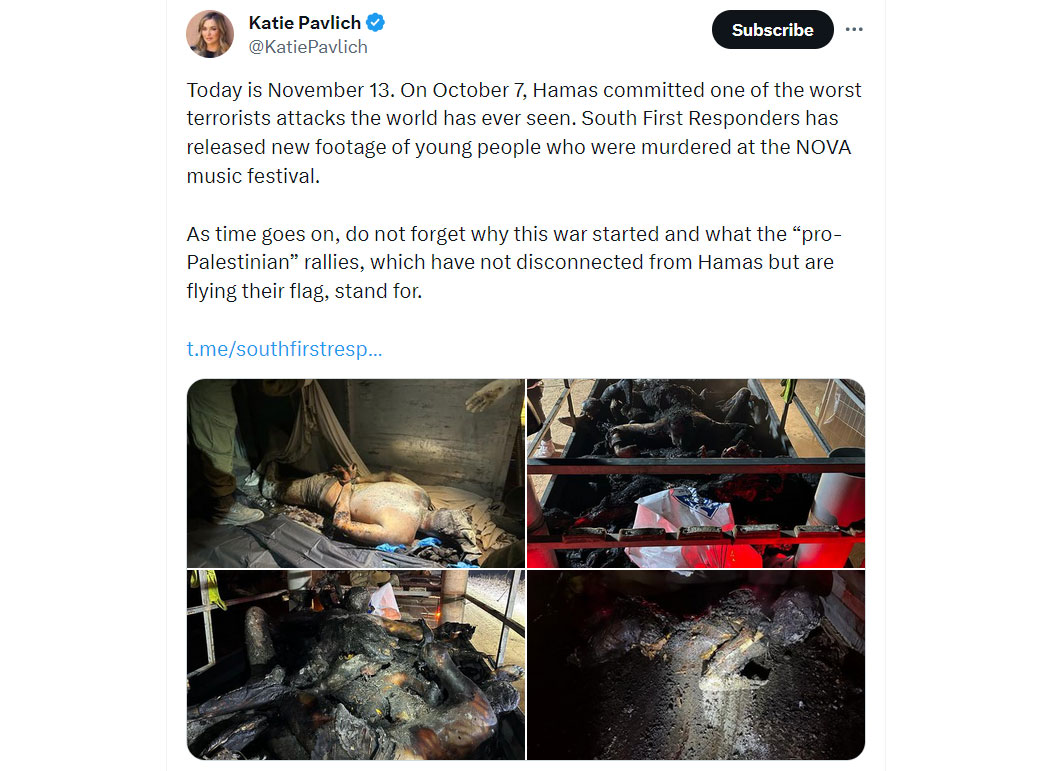Select the @KatiePavlich handle
This screenshot has height=771, width=1050.
pyautogui.click(x=308, y=47)
